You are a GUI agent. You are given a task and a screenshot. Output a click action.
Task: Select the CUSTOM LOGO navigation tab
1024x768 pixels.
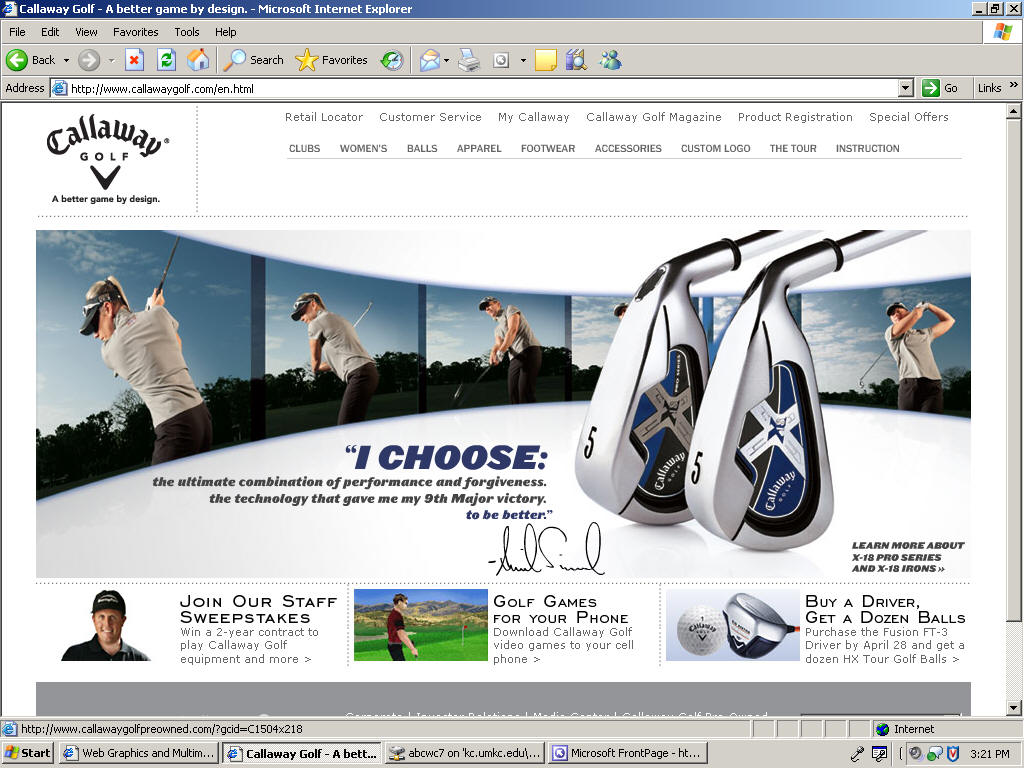[716, 148]
